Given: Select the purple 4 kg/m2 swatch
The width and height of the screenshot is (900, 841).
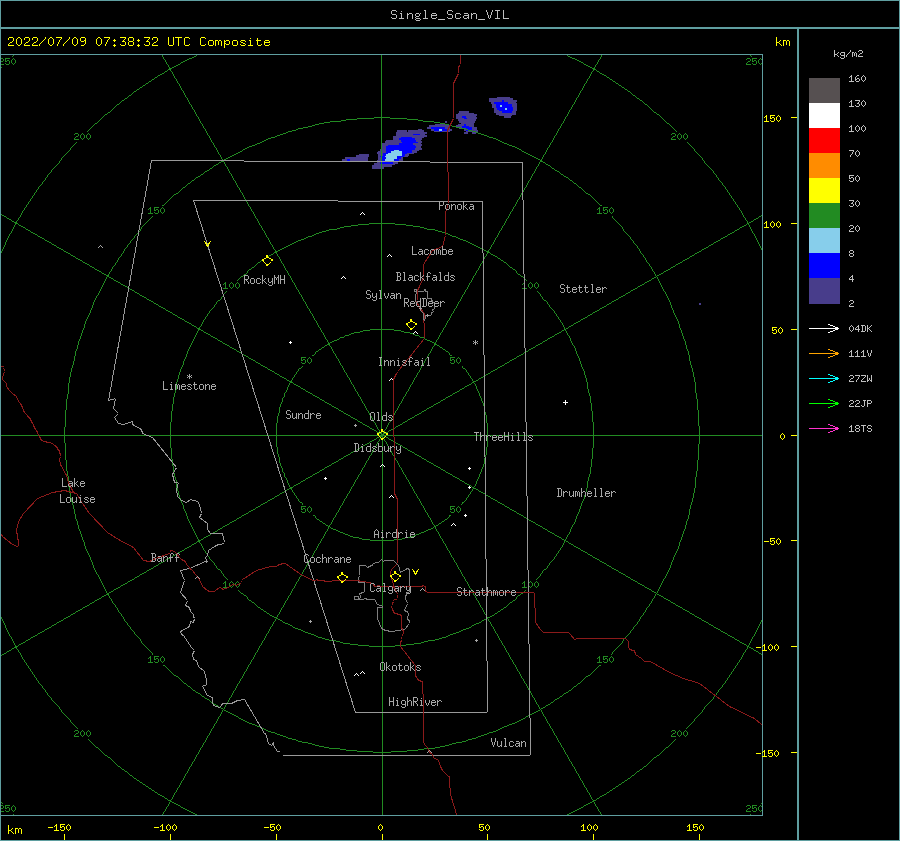Looking at the screenshot, I should tap(824, 290).
